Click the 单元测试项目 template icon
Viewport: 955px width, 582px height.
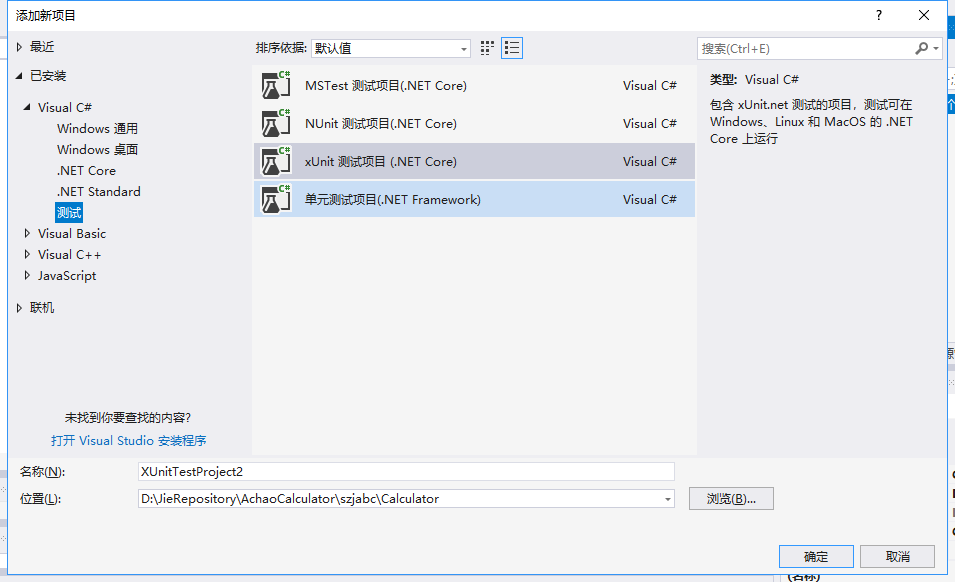click(x=276, y=199)
